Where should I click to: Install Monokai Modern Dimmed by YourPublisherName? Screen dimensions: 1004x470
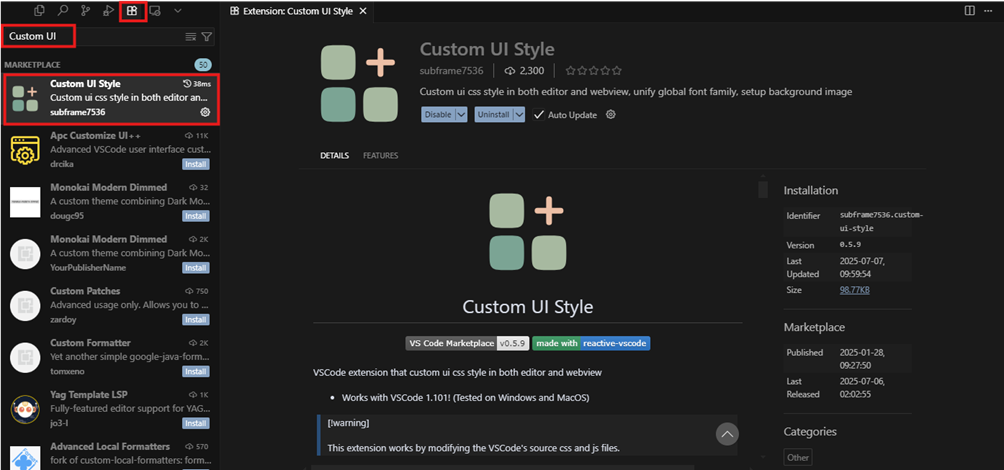click(195, 268)
